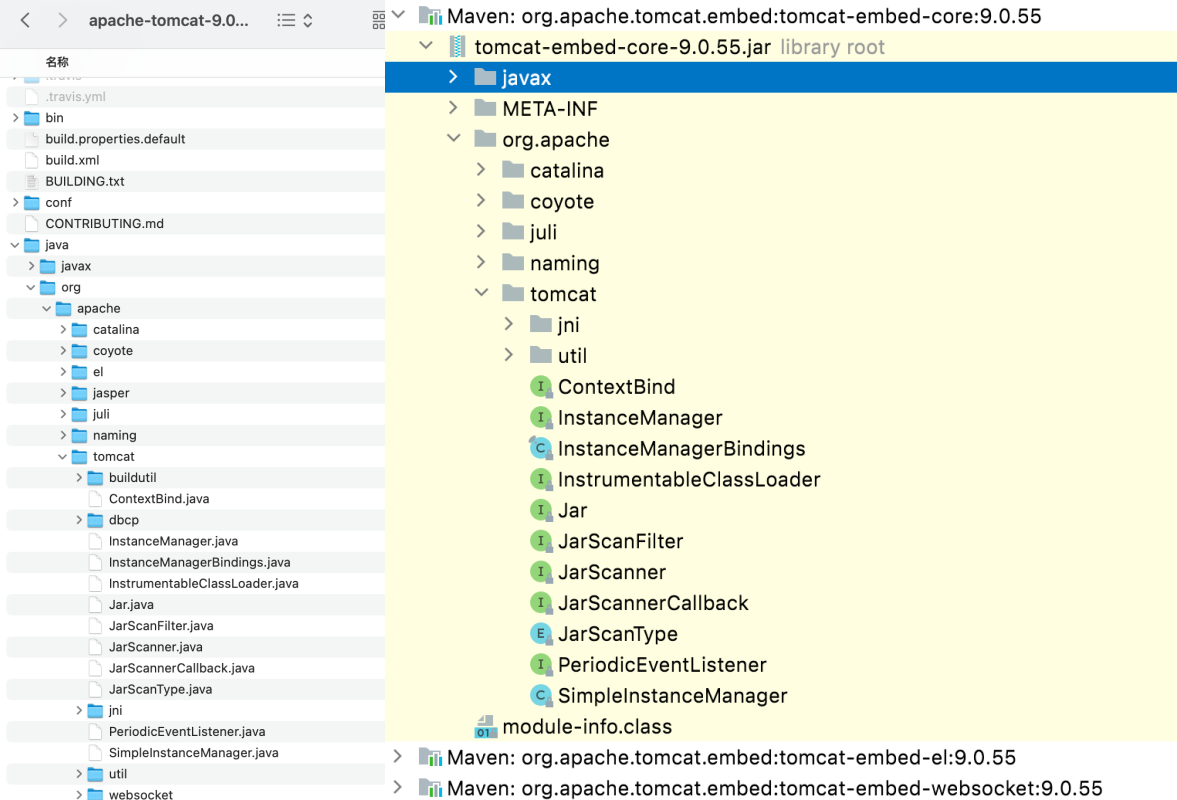This screenshot has width=1177, height=800.
Task: Expand the META-INF folder node
Action: (454, 108)
